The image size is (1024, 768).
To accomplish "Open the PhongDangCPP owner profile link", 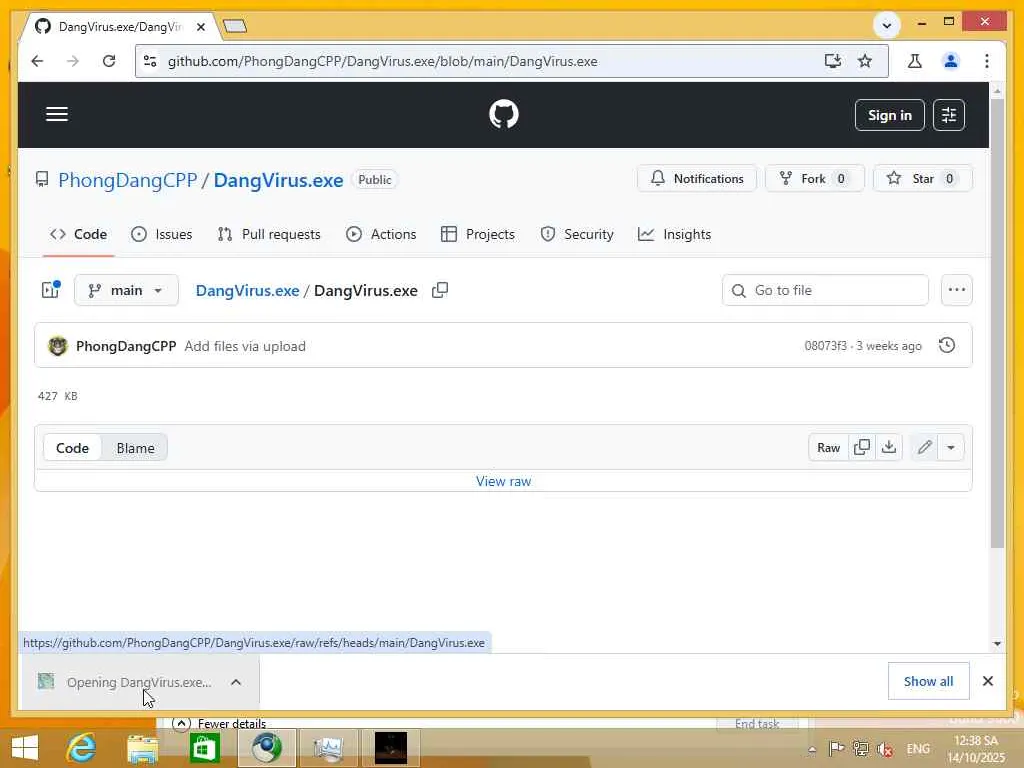I will (x=127, y=180).
